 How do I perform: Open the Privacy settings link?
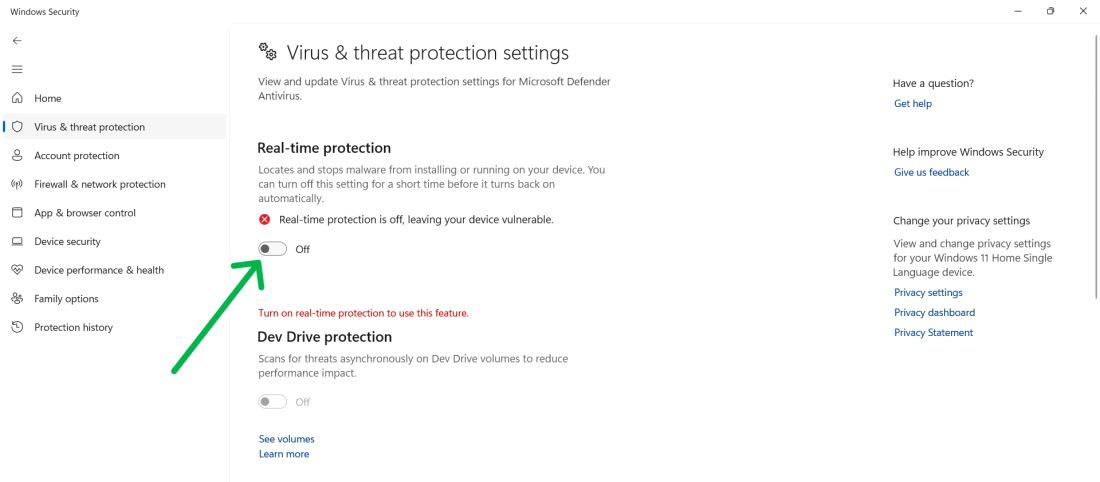[x=928, y=293]
